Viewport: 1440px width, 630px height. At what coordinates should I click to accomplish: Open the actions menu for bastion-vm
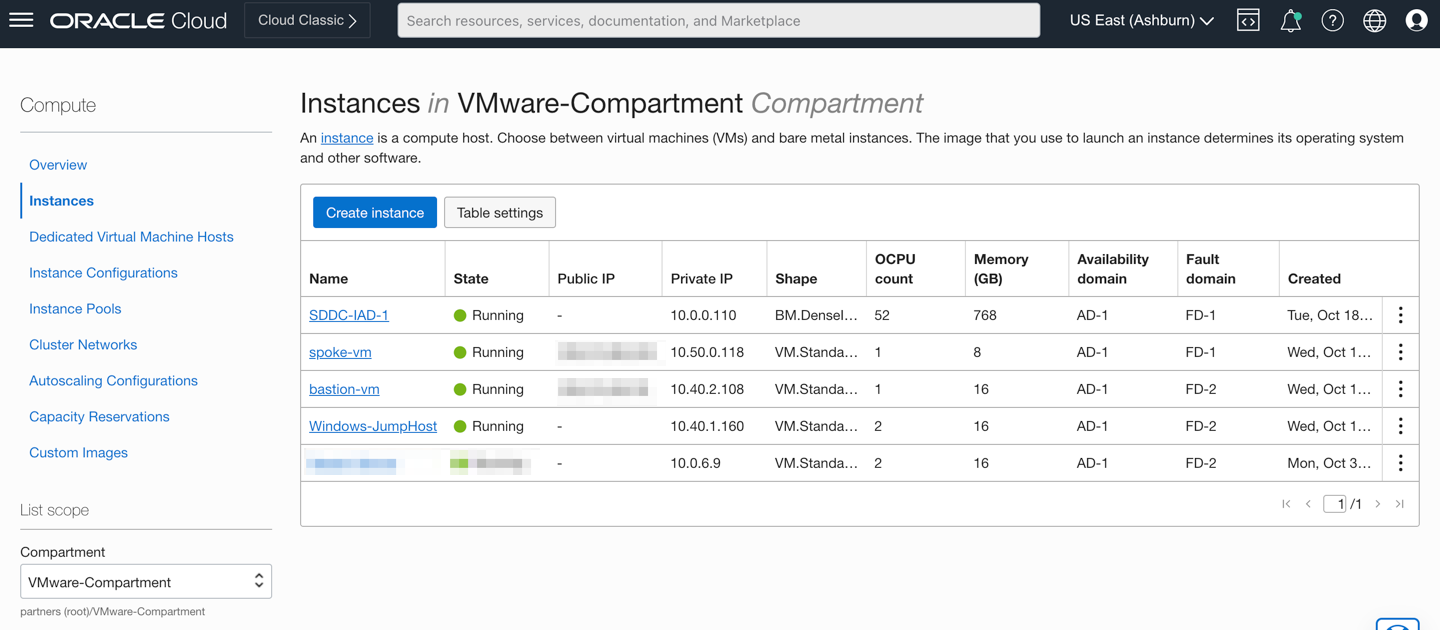pyautogui.click(x=1400, y=389)
